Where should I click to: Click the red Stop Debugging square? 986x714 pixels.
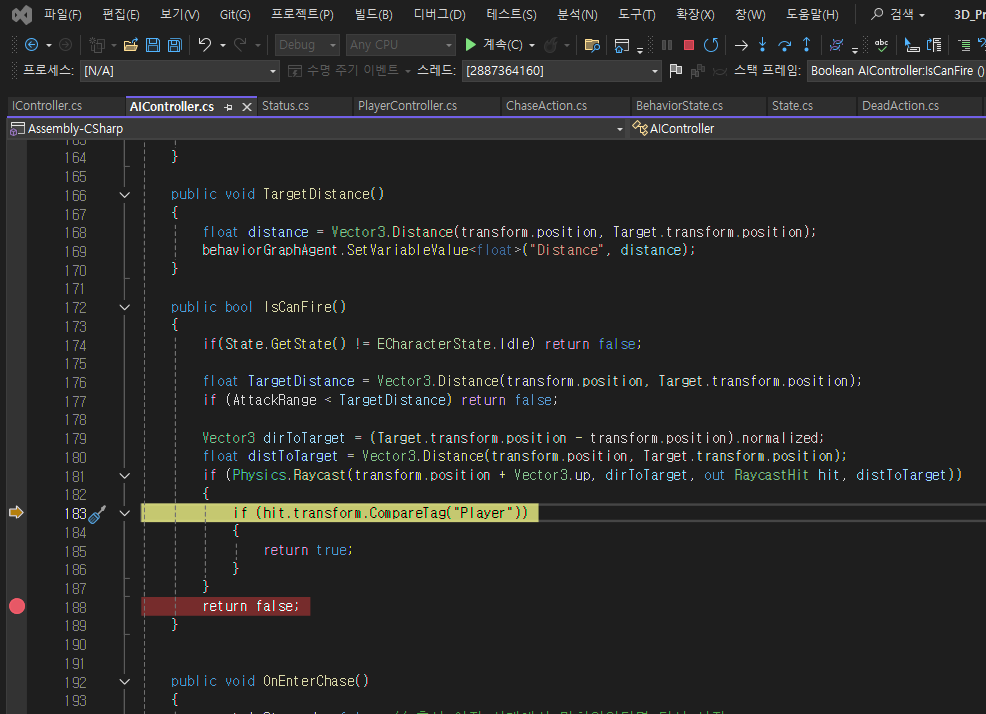689,45
